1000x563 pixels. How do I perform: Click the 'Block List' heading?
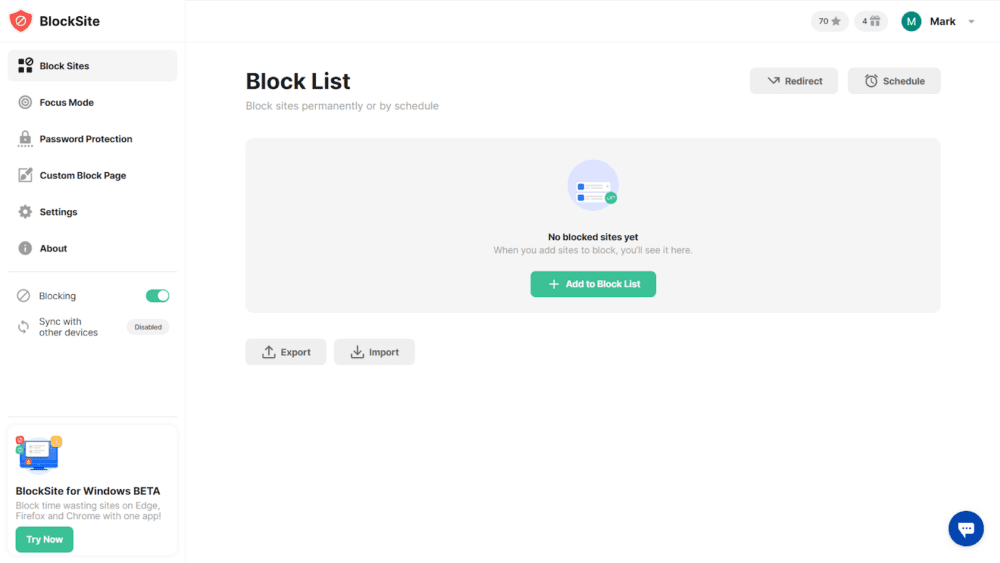pyautogui.click(x=298, y=82)
